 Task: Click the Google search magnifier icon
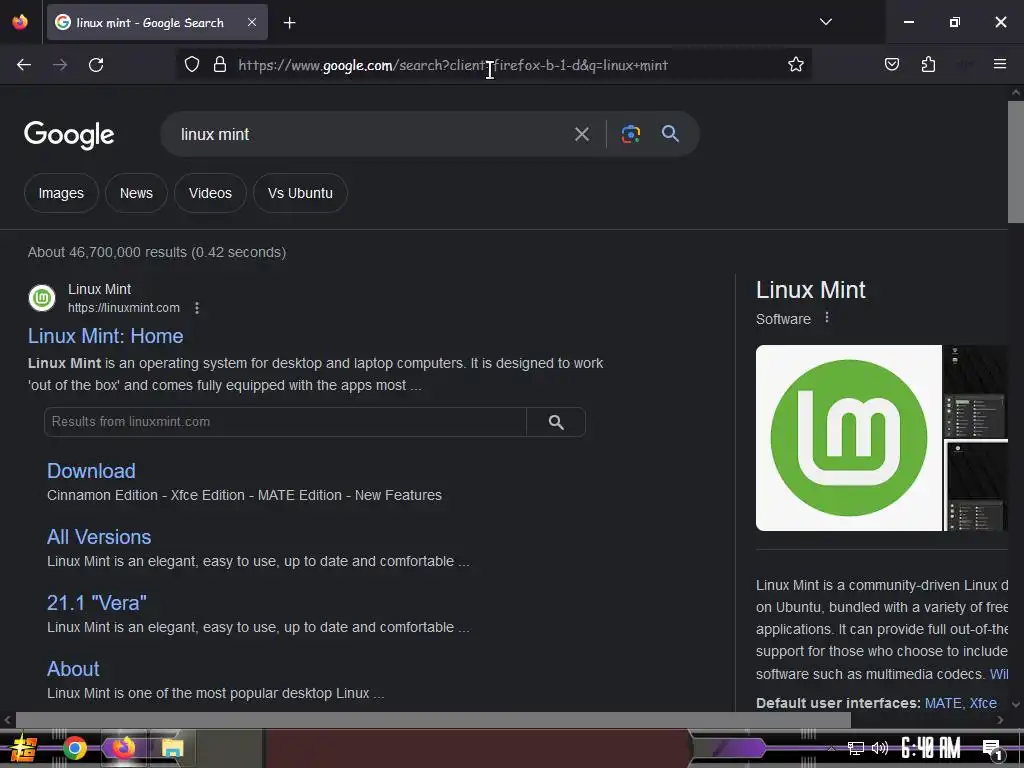tap(670, 134)
